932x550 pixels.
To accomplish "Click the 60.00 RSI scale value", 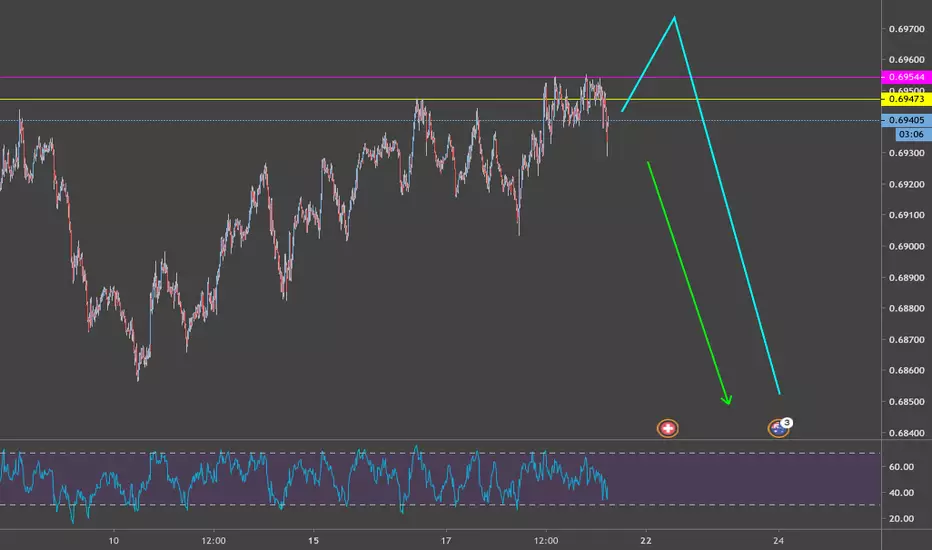I will click(x=902, y=467).
